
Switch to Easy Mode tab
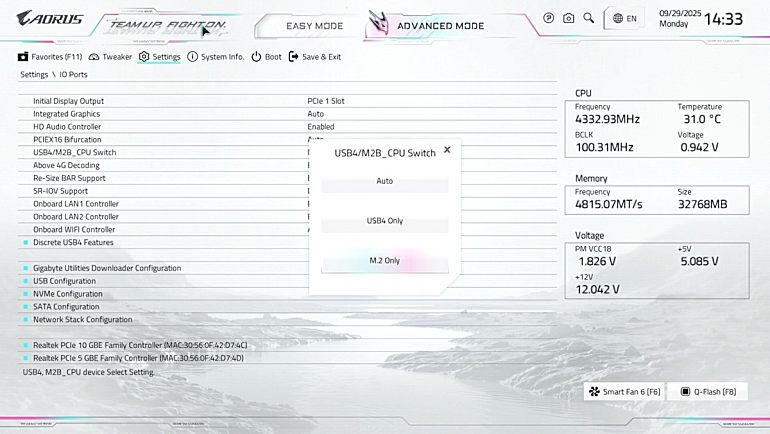coord(313,26)
